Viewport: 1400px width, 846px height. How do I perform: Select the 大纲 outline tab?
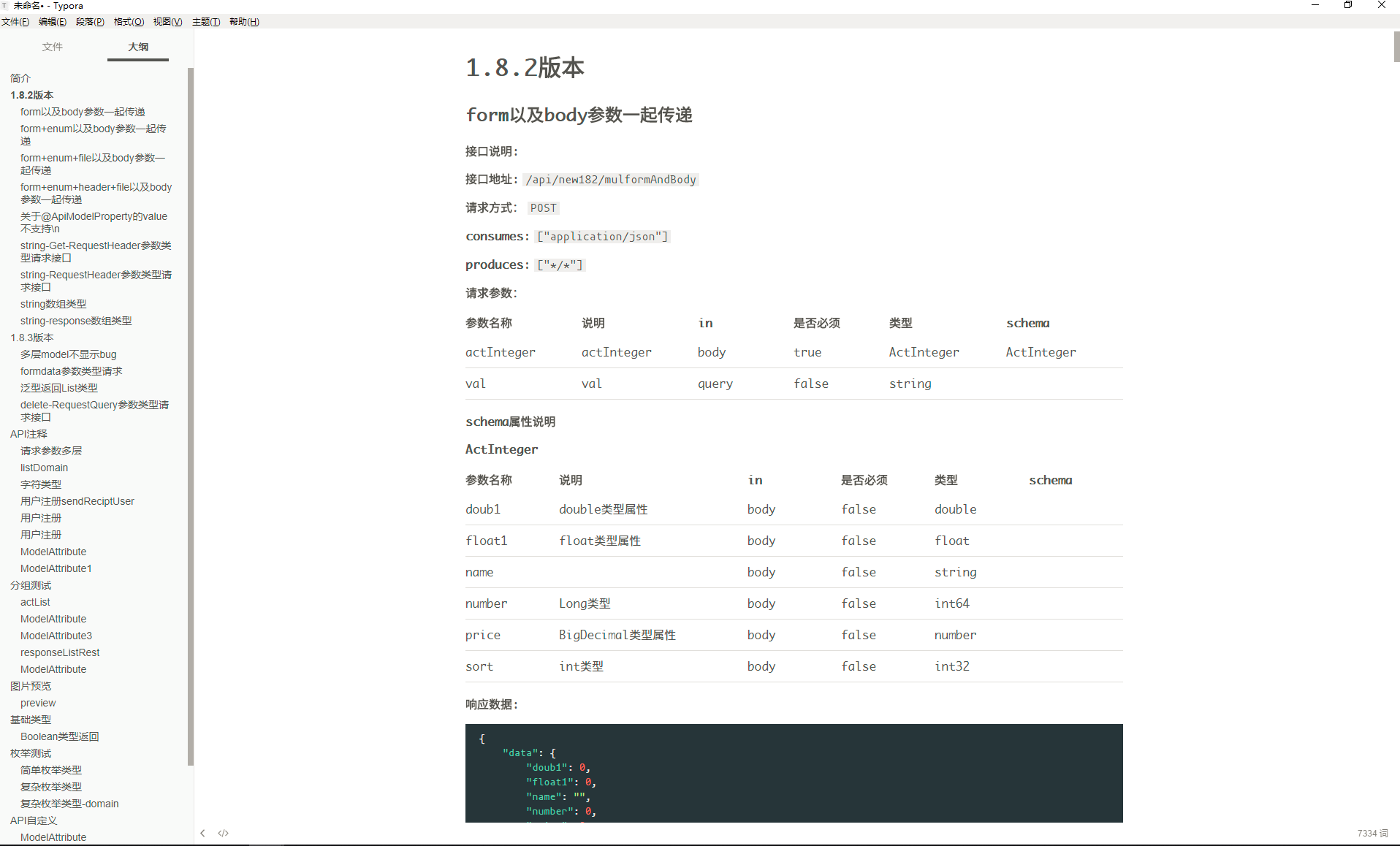point(138,47)
